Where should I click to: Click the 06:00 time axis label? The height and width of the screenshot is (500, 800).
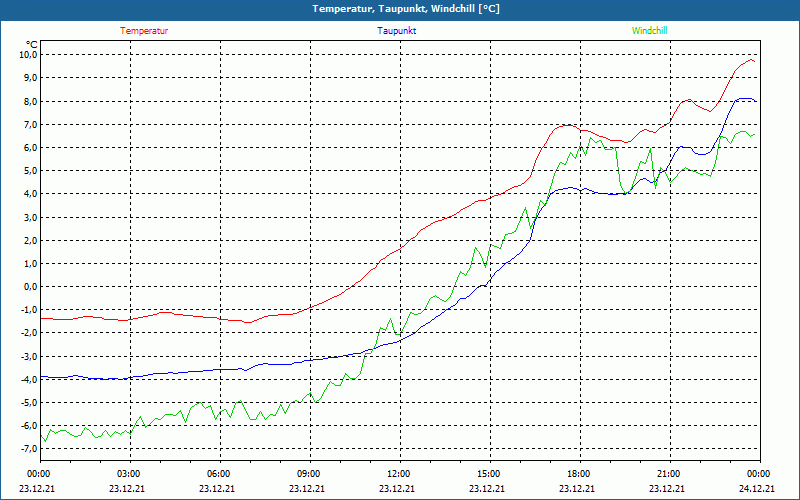[218, 474]
